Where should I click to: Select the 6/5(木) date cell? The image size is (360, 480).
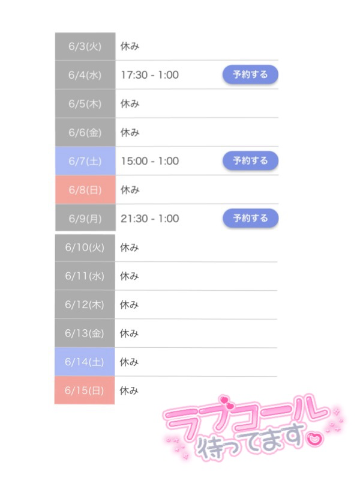85,104
